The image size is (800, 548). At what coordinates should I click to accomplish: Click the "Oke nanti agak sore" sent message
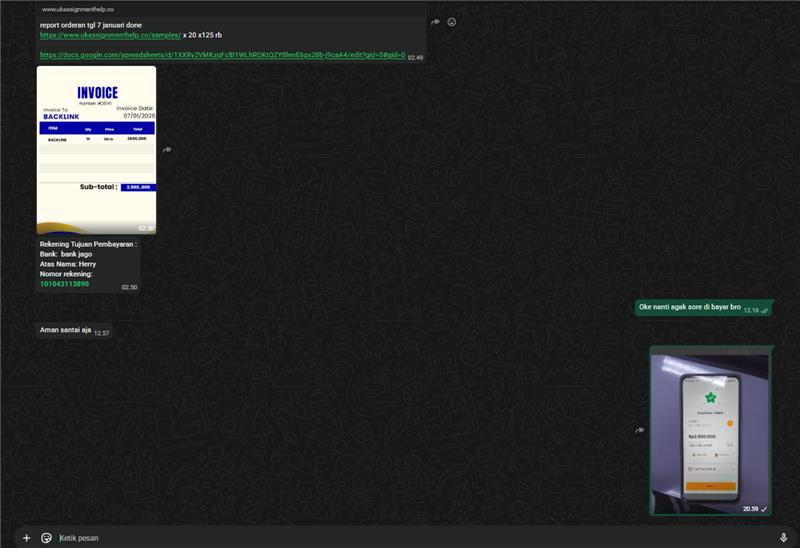pyautogui.click(x=690, y=308)
